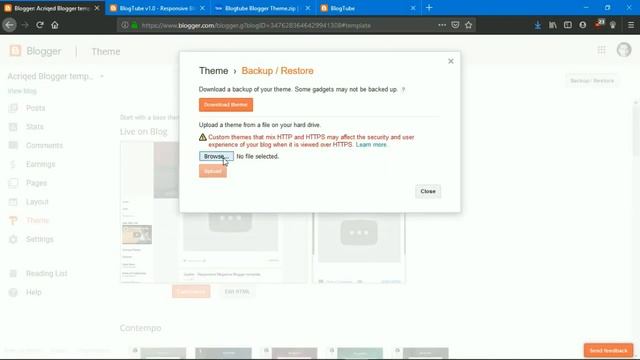640x360 pixels.
Task: Click the browser Back arrow
Action: click(9, 25)
